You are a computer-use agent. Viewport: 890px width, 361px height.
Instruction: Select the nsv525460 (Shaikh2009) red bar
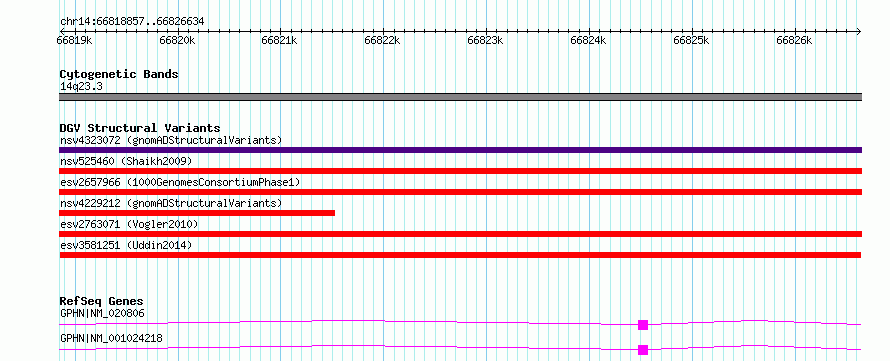pyautogui.click(x=460, y=171)
